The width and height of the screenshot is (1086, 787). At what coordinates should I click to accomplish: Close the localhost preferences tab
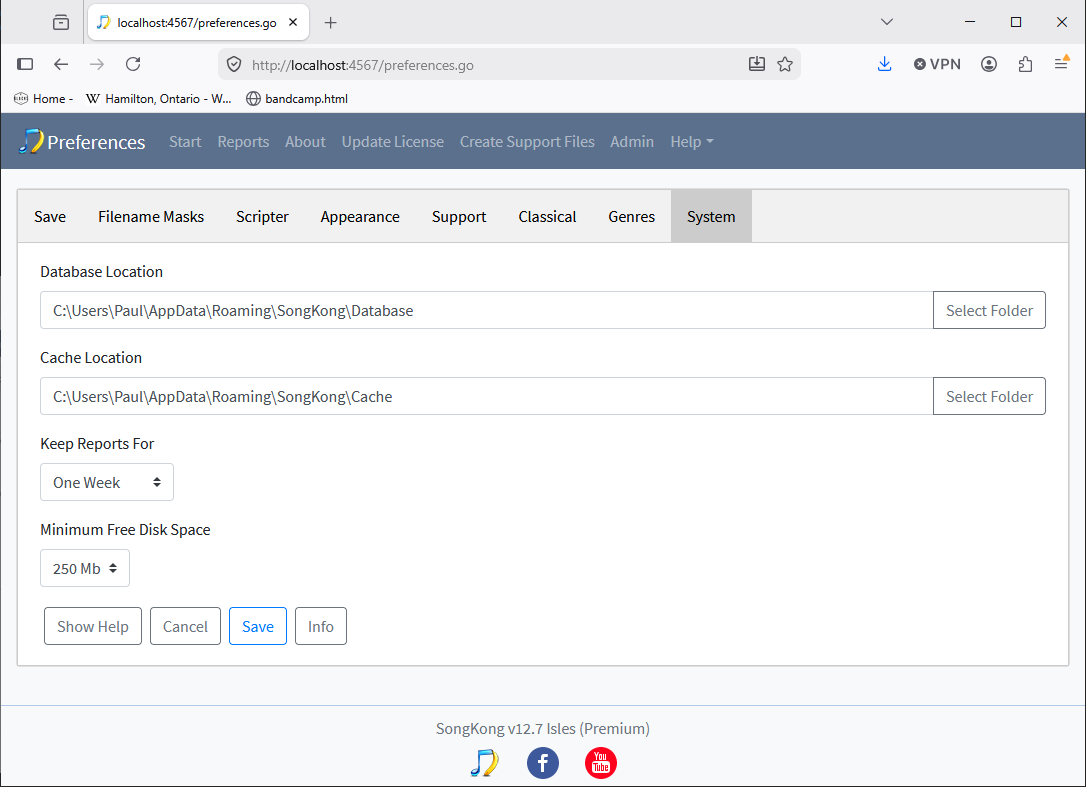[293, 23]
